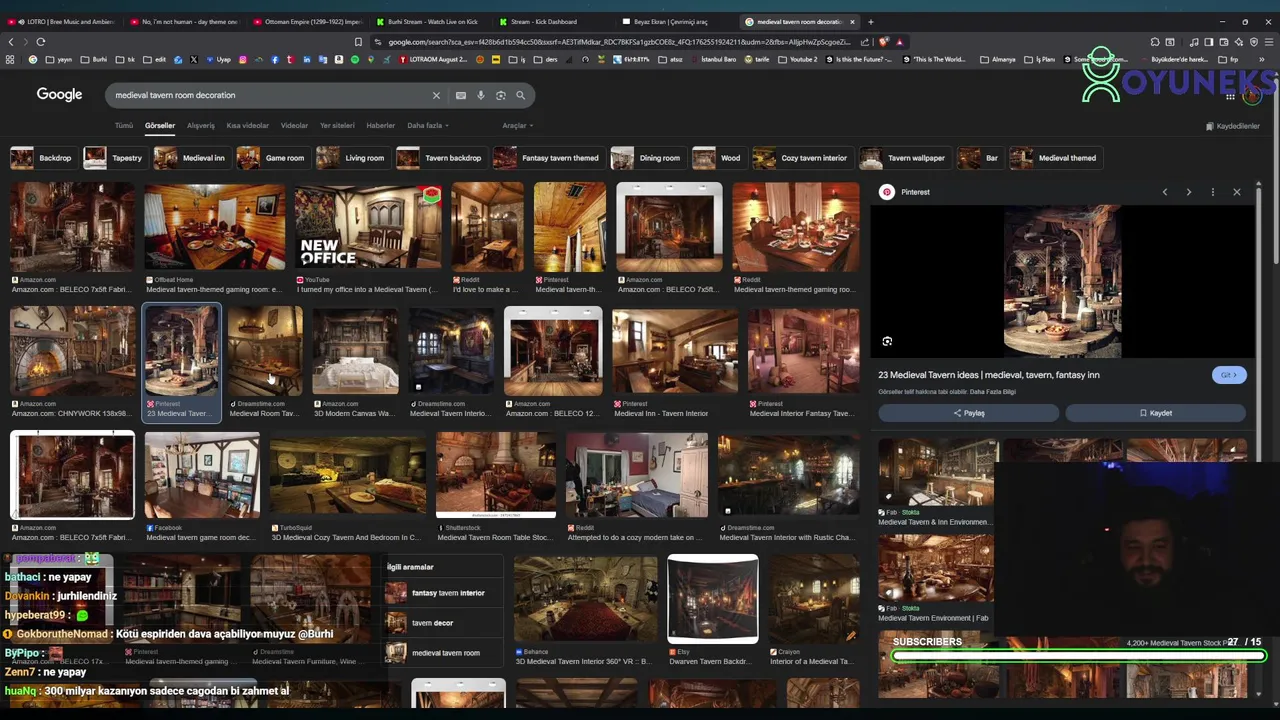Switch to the Yer siteleri tab

(337, 126)
